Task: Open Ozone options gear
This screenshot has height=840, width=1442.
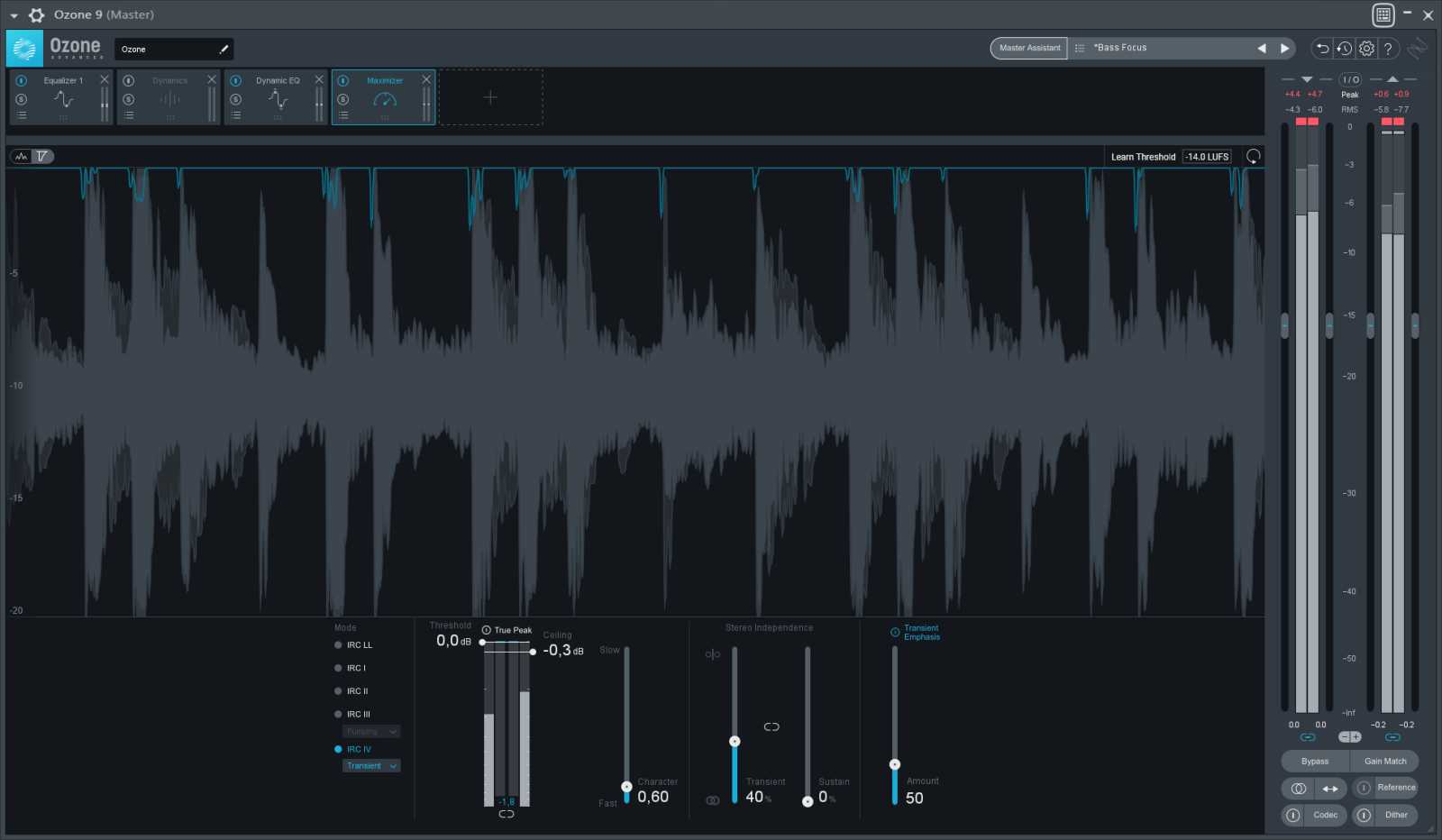Action: click(1366, 49)
